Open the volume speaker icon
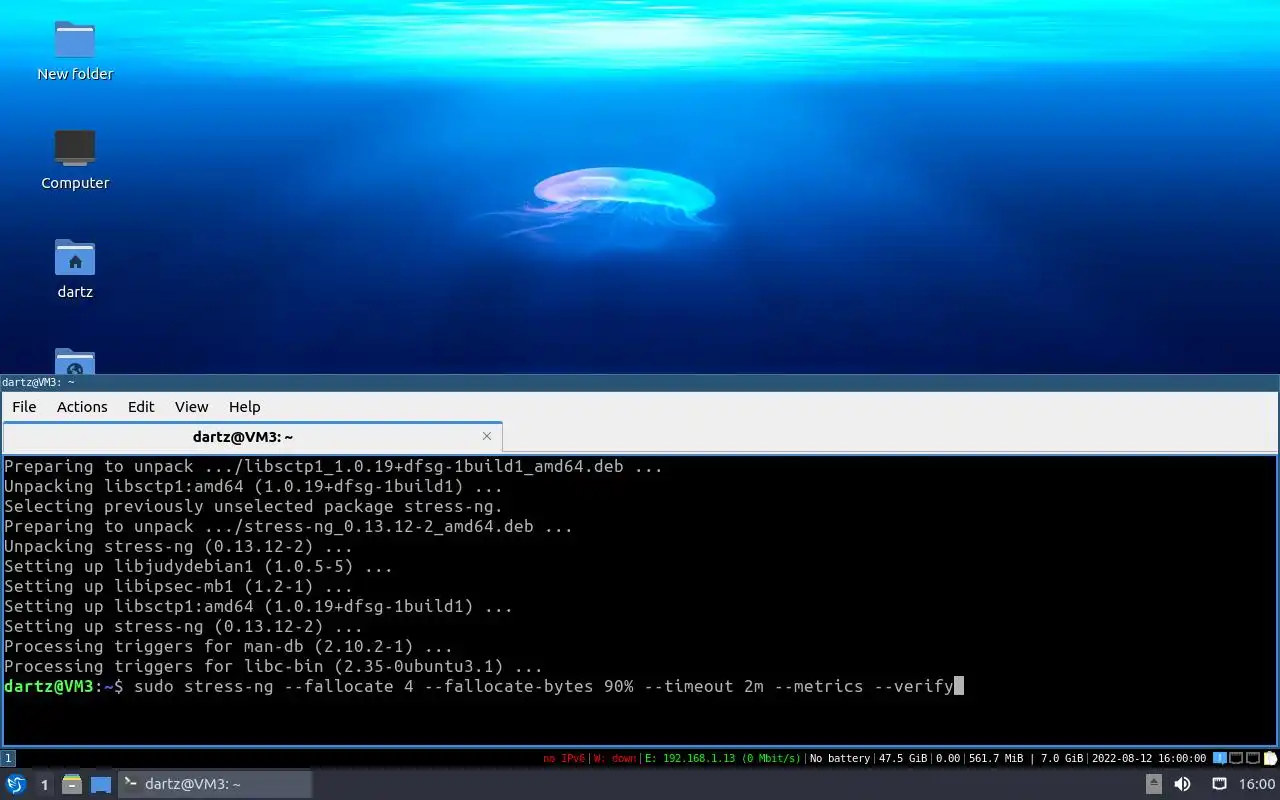The width and height of the screenshot is (1280, 800). (1182, 784)
